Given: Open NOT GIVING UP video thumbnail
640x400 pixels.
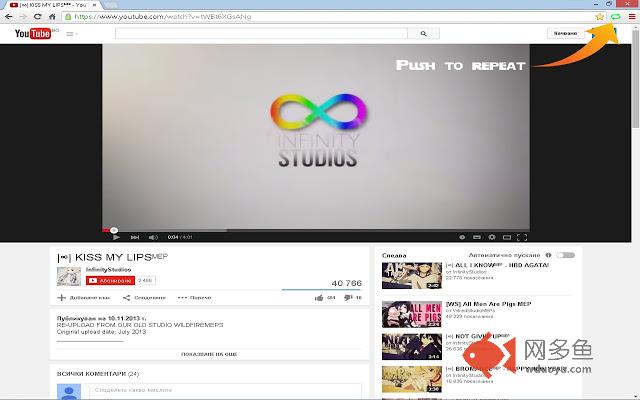Looking at the screenshot, I should click(412, 347).
